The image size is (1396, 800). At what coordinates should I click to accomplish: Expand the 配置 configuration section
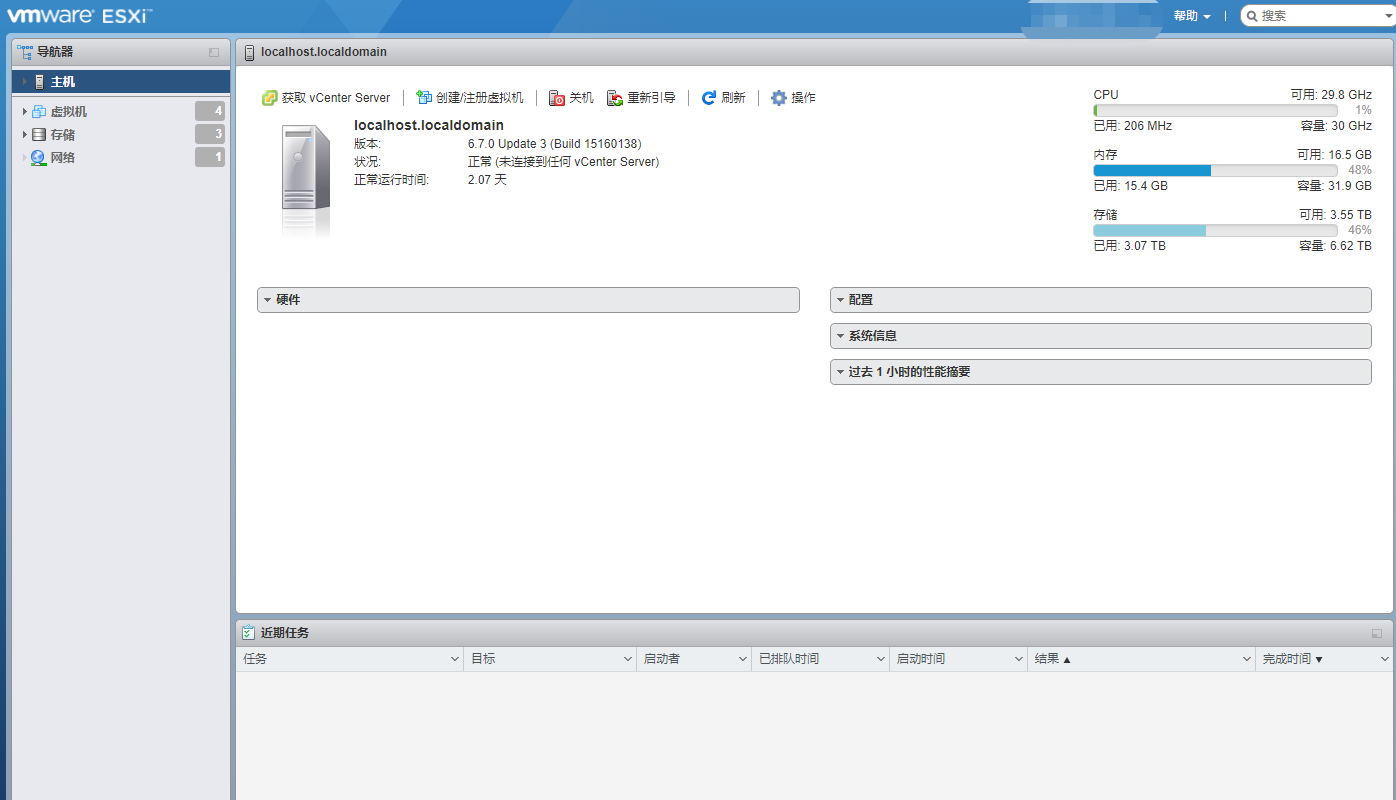(1100, 300)
